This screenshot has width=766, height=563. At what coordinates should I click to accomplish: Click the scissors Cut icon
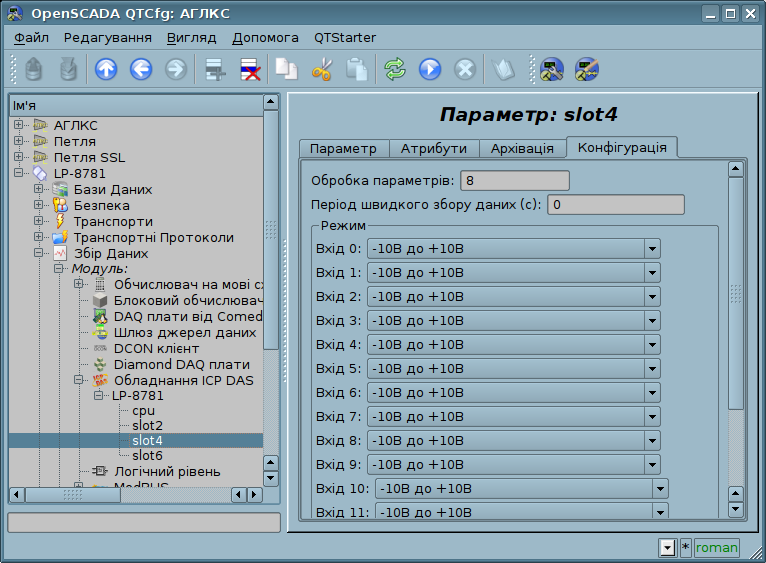tap(322, 69)
